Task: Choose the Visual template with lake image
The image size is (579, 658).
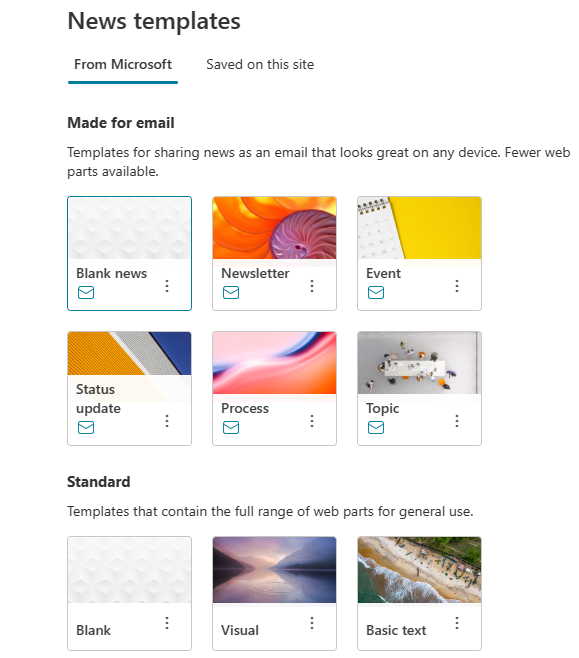Action: click(x=274, y=570)
